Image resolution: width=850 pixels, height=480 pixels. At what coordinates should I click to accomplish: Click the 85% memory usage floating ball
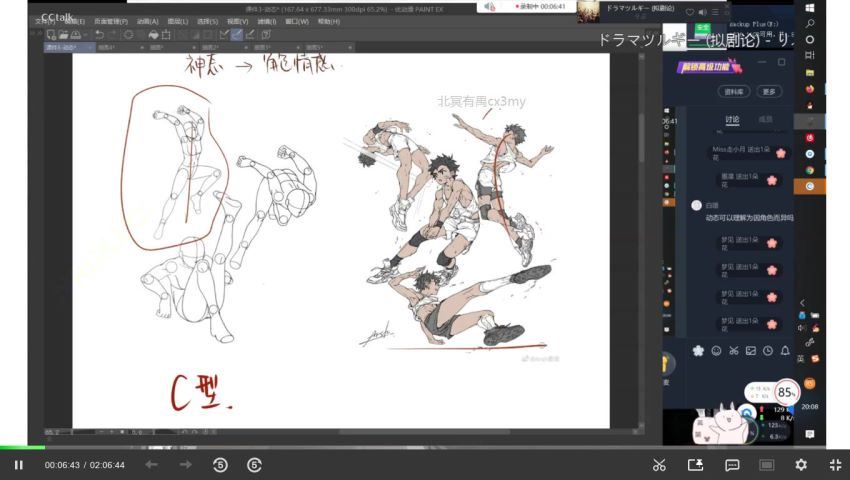tap(786, 392)
